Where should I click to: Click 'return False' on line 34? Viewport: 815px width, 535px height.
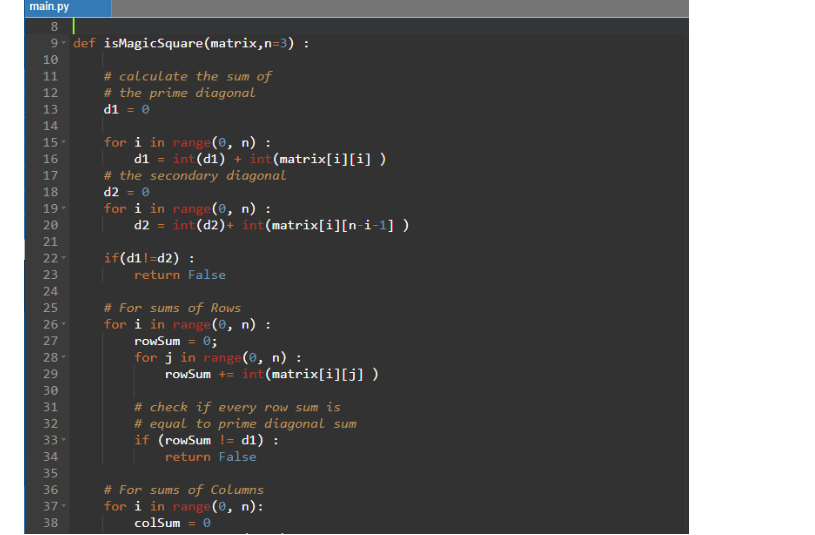(211, 457)
